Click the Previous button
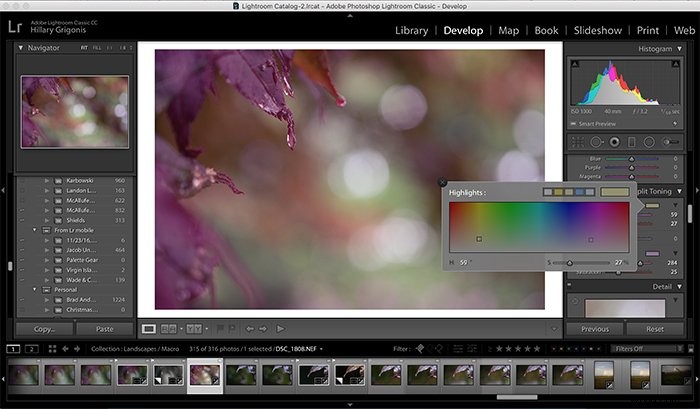Screen dimensions: 700x409 [x=595, y=329]
